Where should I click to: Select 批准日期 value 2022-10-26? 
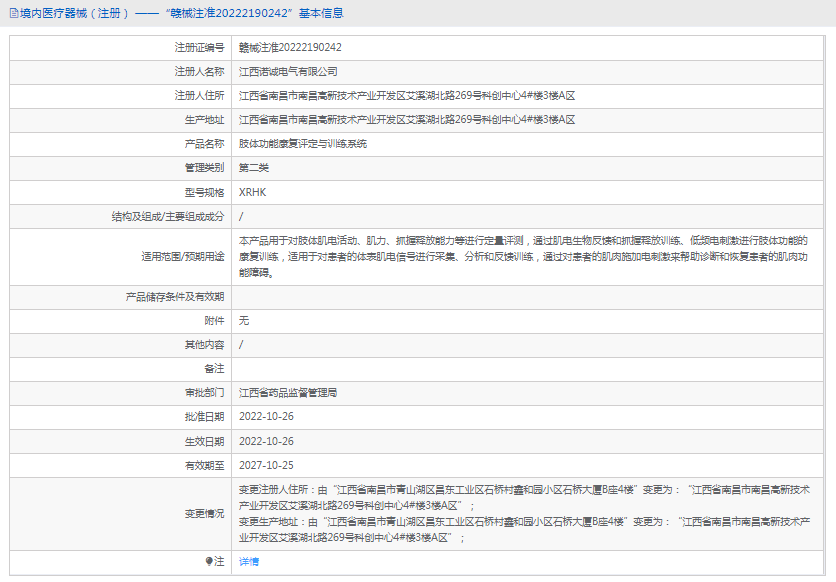(266, 417)
